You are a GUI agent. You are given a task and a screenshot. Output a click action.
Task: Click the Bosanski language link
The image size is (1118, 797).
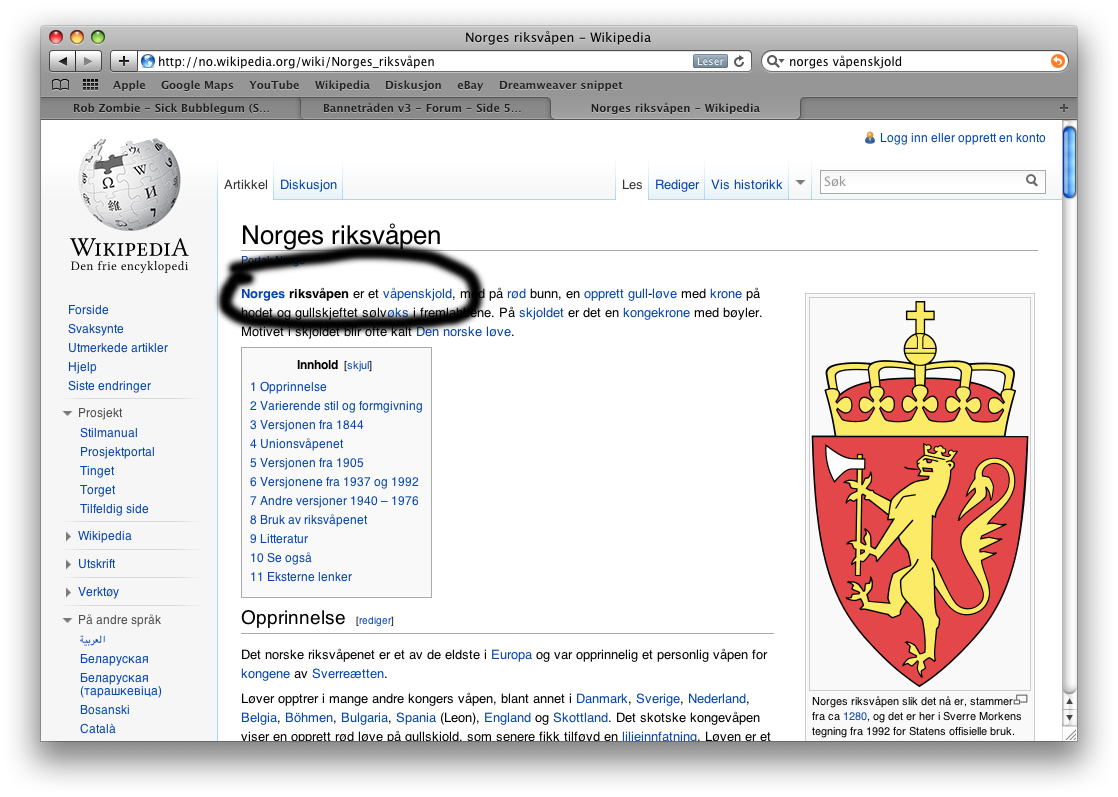[105, 710]
